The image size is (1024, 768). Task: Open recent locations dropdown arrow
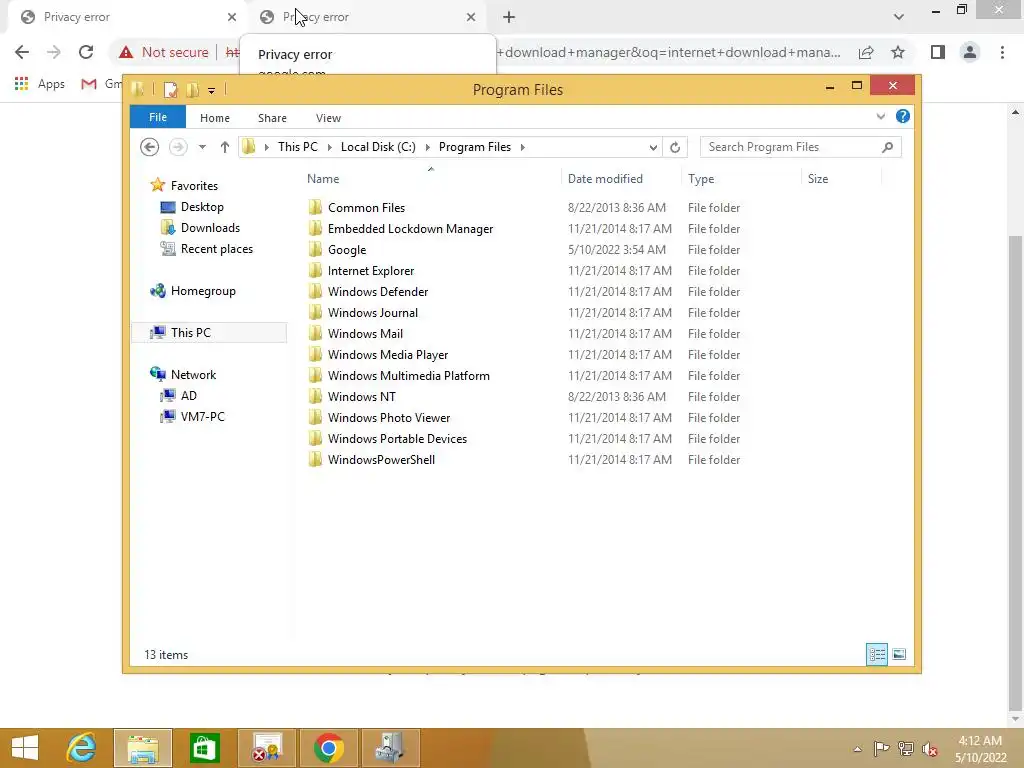coord(202,147)
